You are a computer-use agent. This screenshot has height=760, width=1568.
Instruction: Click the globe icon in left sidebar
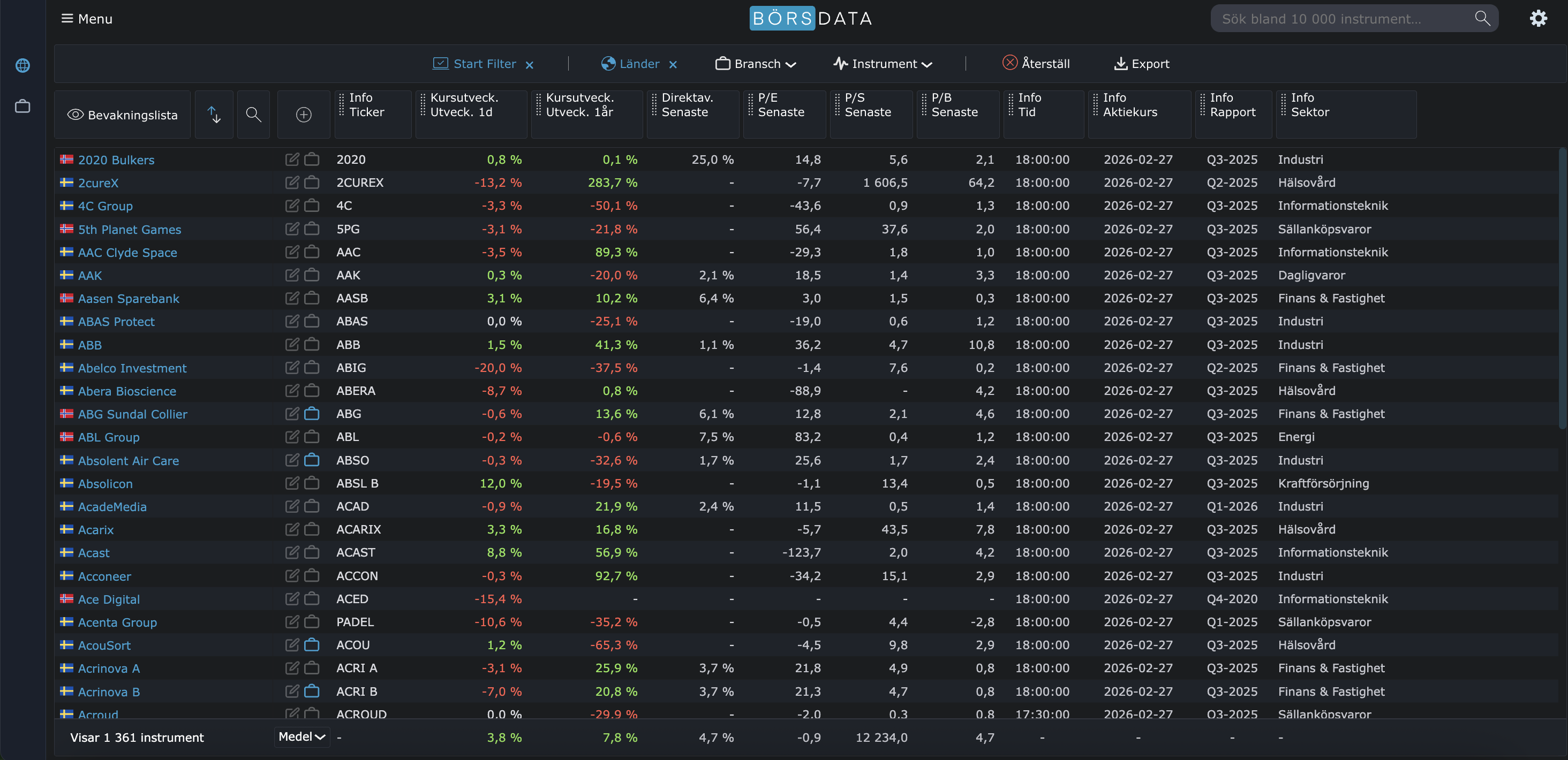click(22, 65)
